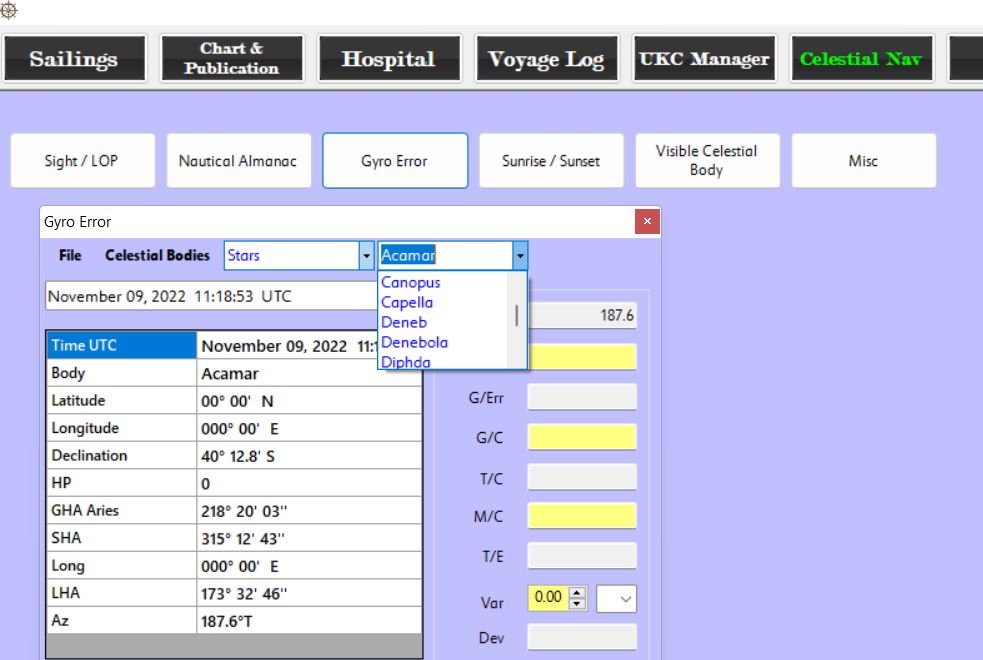Select Denebola in the star list
Screen dimensions: 983x660
(414, 342)
